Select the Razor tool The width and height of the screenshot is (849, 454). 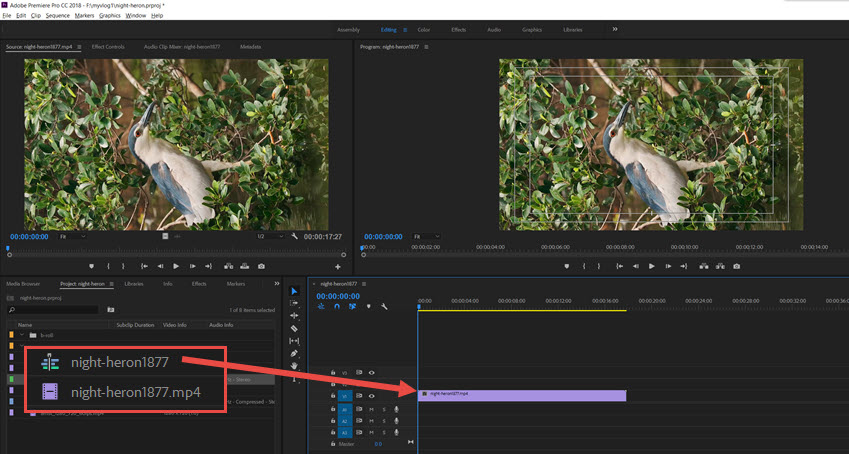[294, 328]
